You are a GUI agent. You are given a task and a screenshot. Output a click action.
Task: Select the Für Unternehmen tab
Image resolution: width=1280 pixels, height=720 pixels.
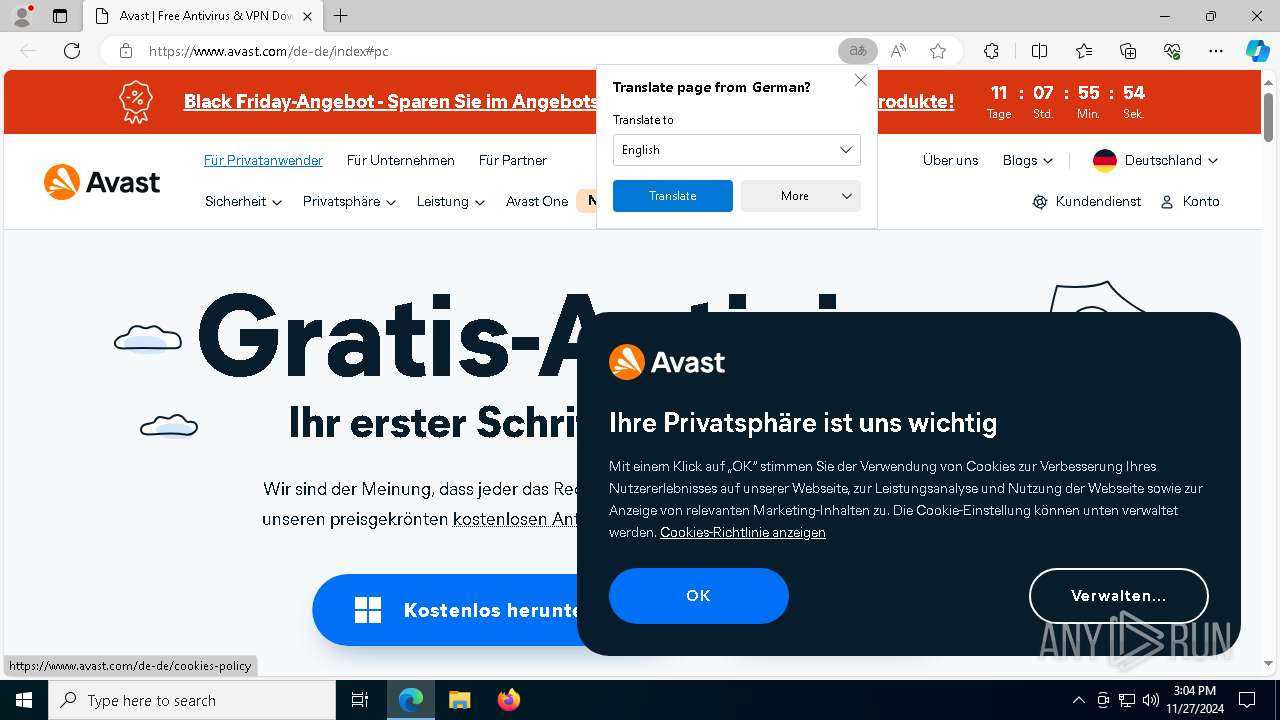click(401, 160)
